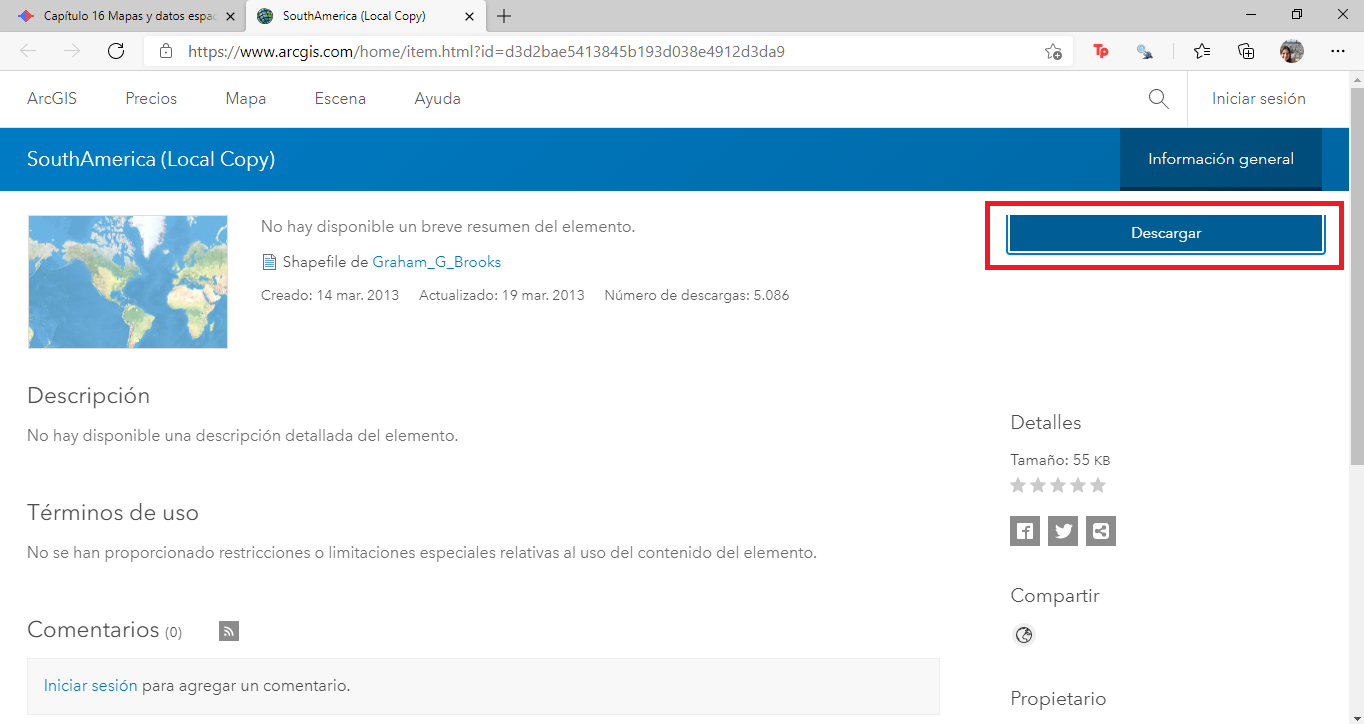Open the Graham_G_Brooks owner link
1364x724 pixels.
(x=436, y=262)
